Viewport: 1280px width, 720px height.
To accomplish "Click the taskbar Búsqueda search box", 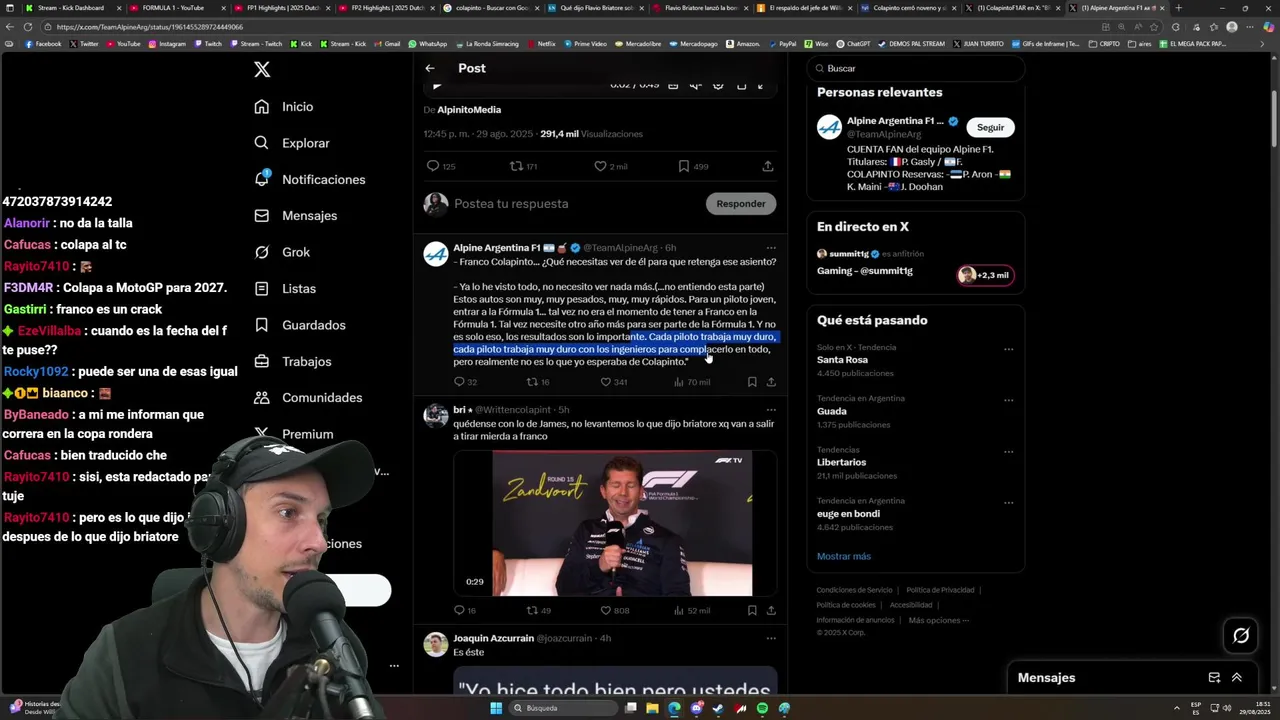I will click(x=563, y=708).
